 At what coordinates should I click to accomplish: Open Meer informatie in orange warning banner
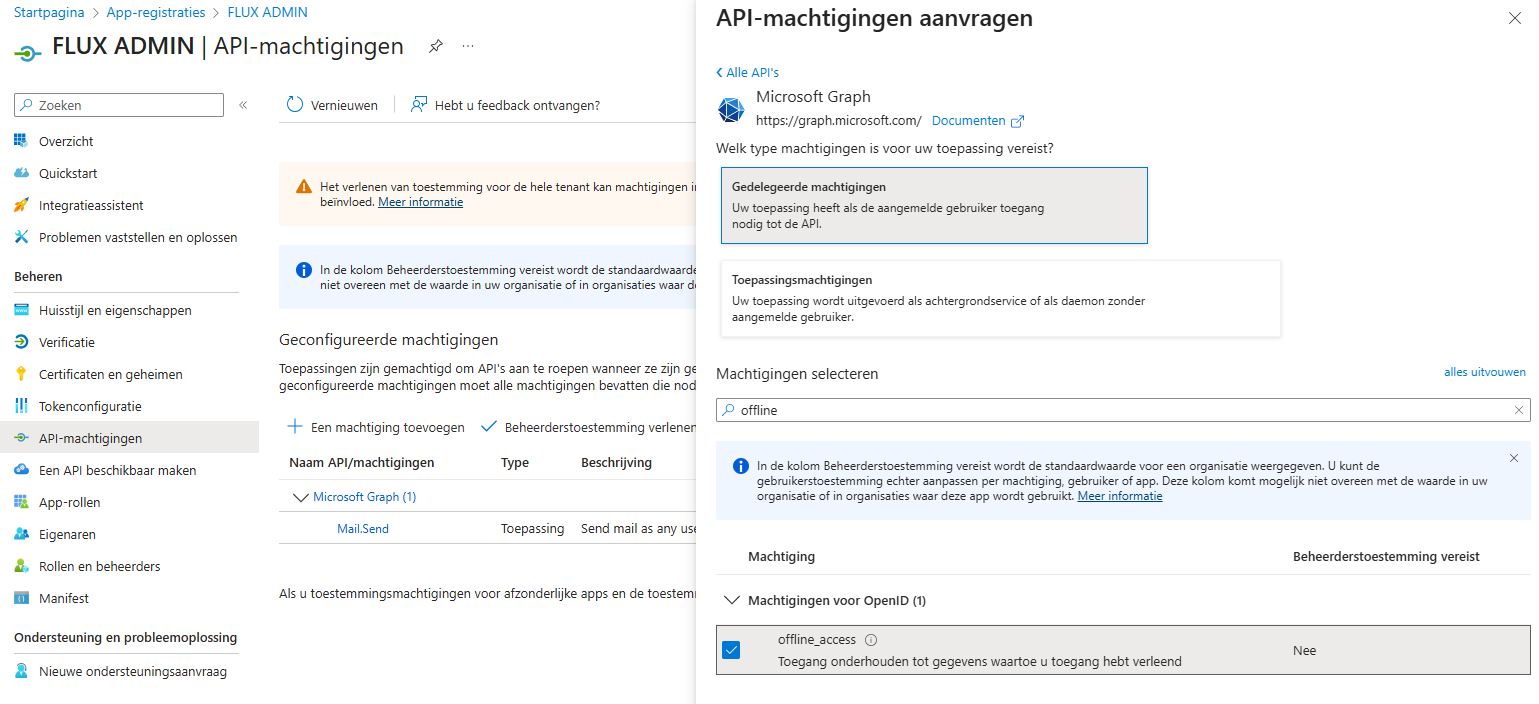pyautogui.click(x=420, y=202)
